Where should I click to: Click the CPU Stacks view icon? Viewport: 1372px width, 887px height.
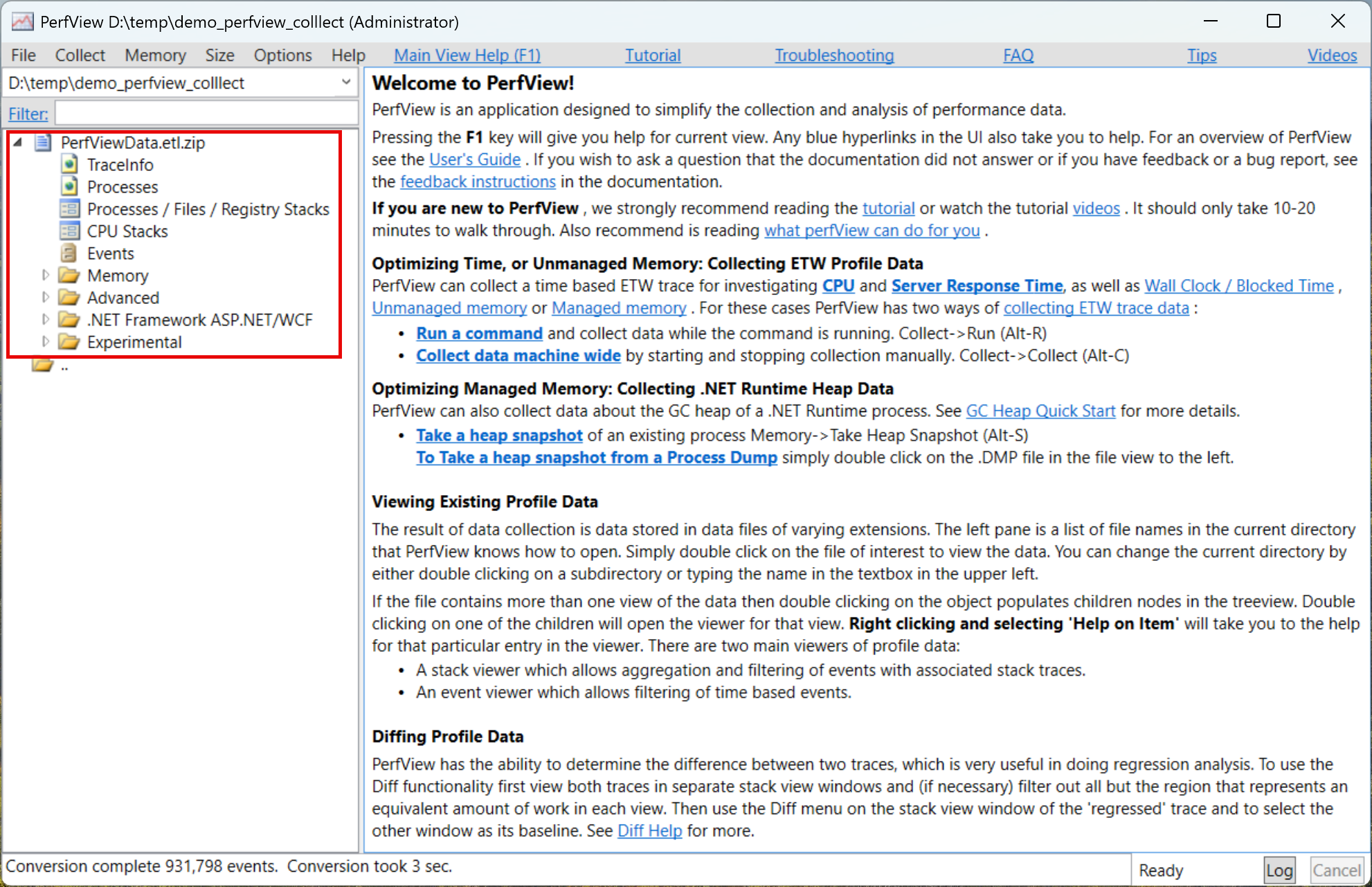[x=69, y=231]
